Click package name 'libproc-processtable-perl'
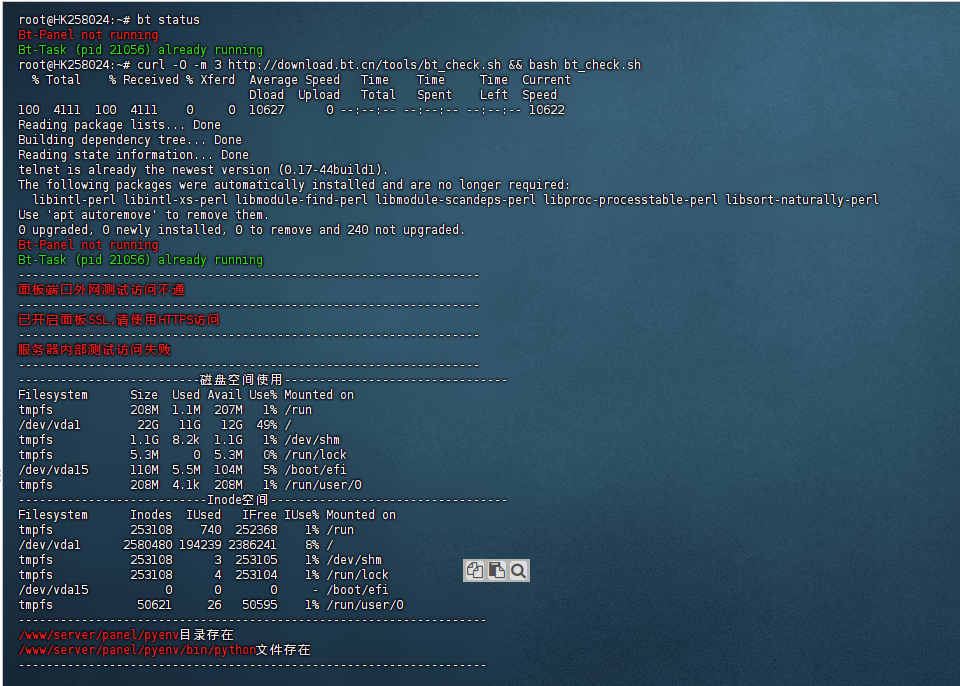The height and width of the screenshot is (686, 960). coord(631,200)
